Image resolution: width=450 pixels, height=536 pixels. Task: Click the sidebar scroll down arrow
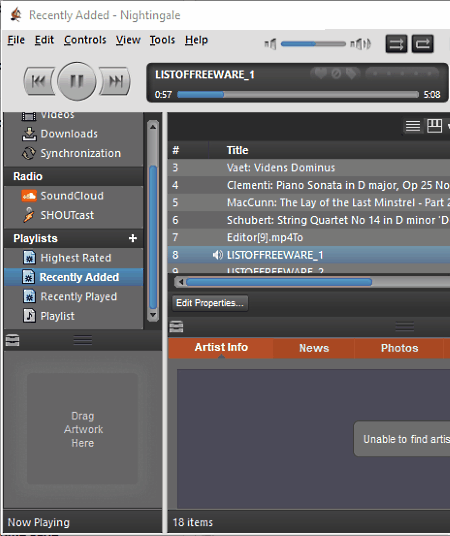point(153,315)
